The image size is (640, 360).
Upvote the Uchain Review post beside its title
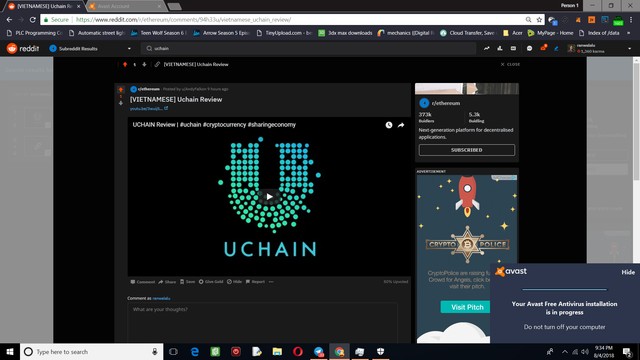pyautogui.click(x=121, y=89)
